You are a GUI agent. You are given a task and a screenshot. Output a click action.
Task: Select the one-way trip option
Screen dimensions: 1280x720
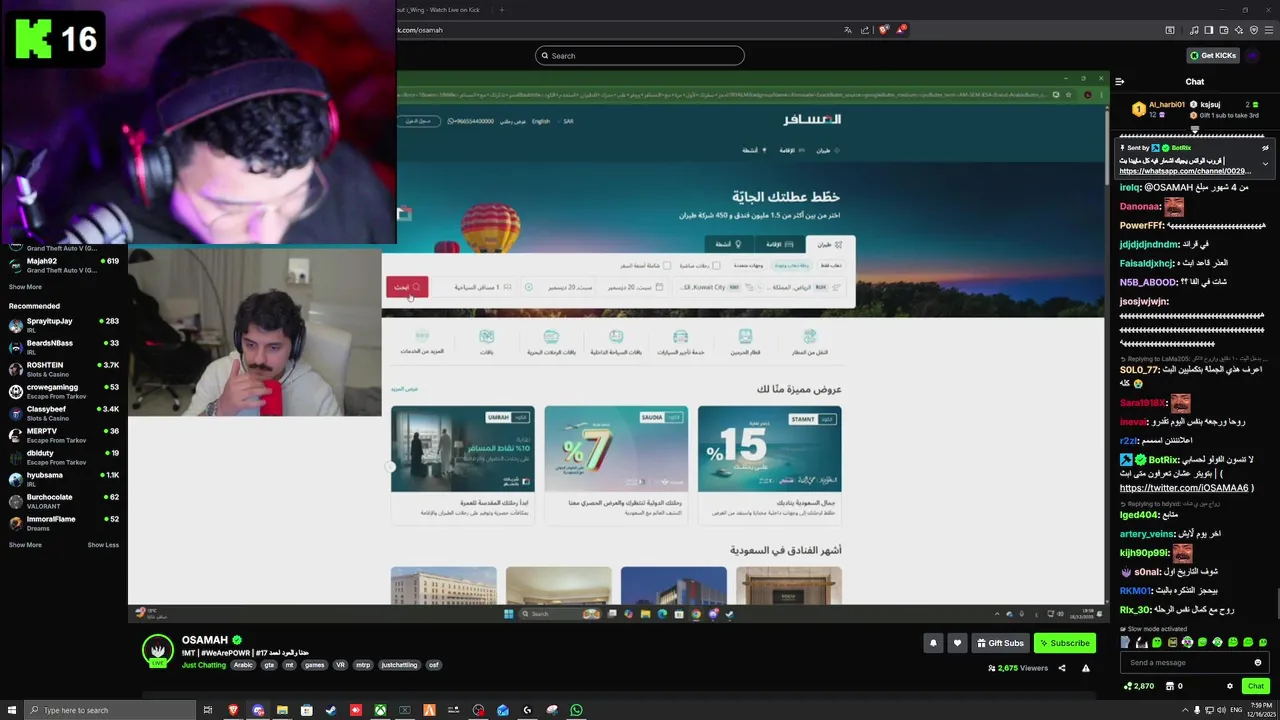click(832, 266)
